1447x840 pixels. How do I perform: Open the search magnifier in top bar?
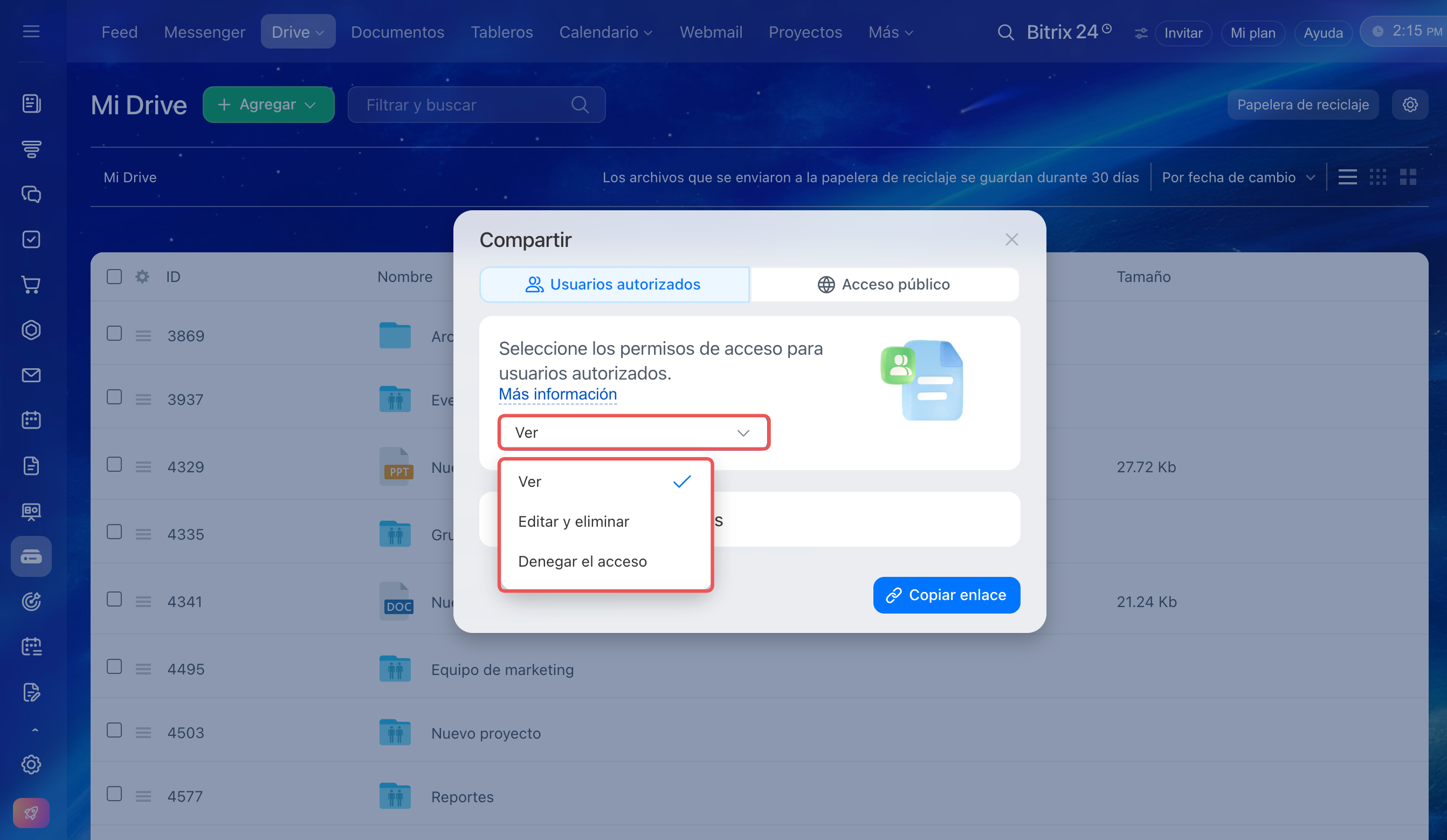(1005, 32)
